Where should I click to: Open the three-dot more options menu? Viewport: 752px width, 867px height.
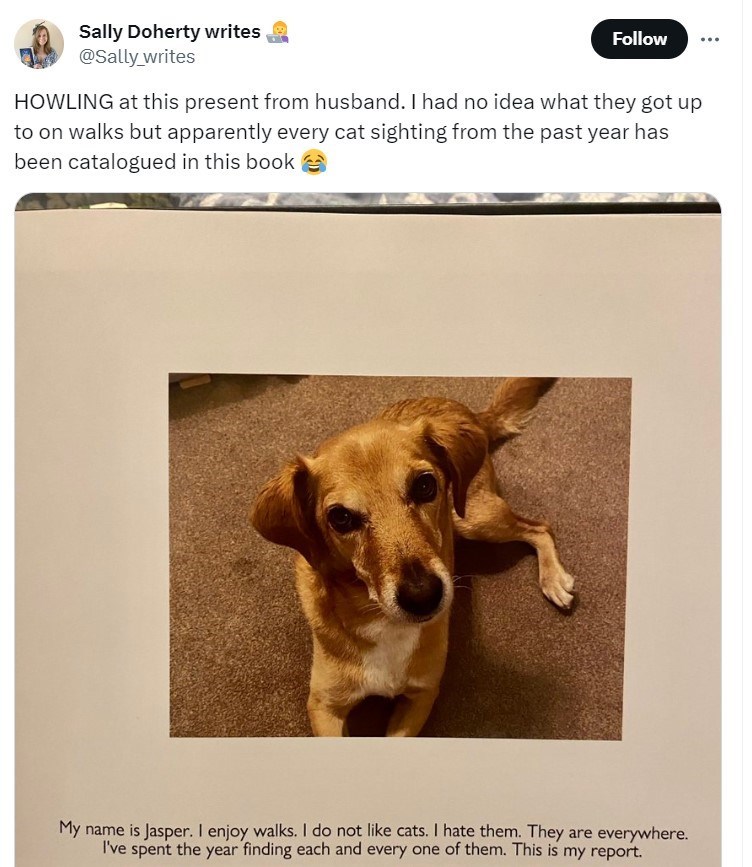coord(709,39)
